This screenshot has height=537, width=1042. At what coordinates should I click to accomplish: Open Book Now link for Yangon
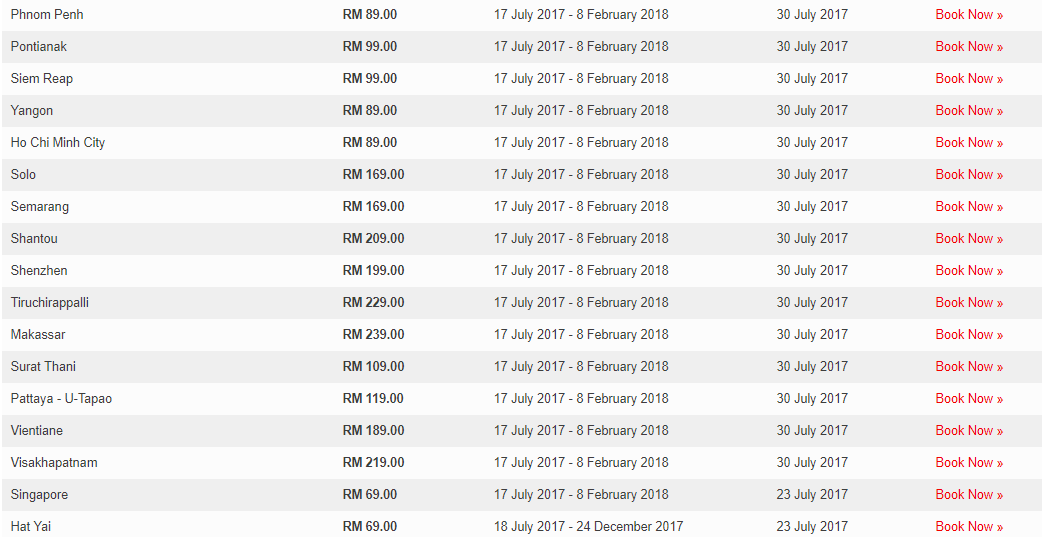coord(968,111)
